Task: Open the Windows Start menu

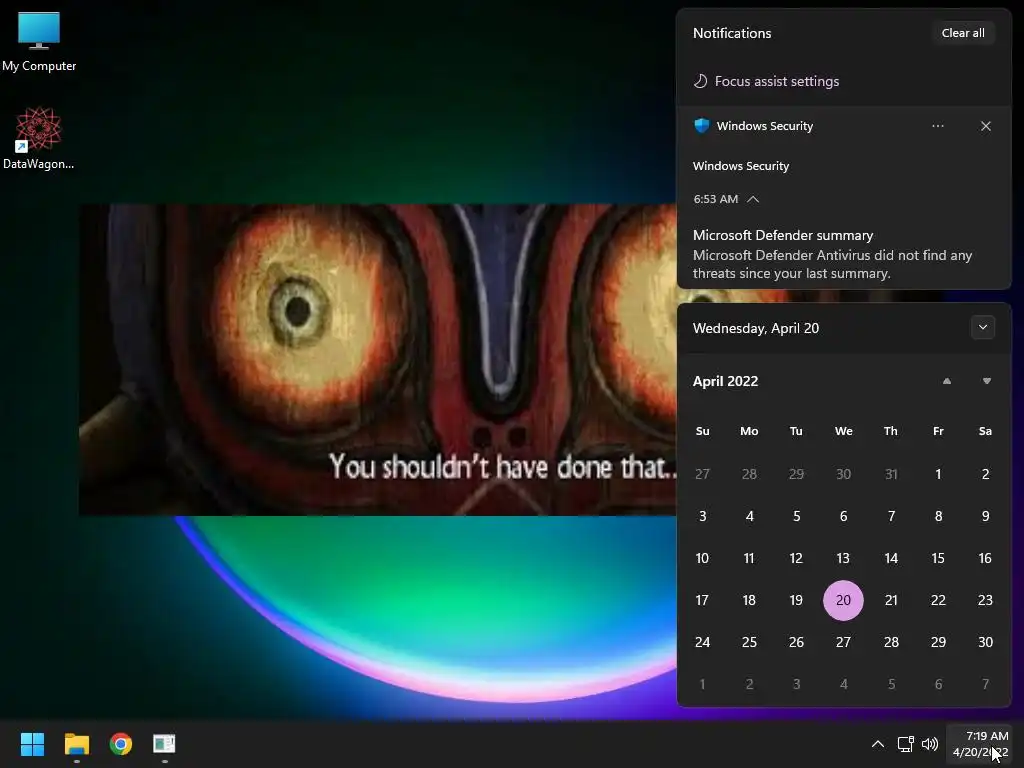Action: [32, 744]
